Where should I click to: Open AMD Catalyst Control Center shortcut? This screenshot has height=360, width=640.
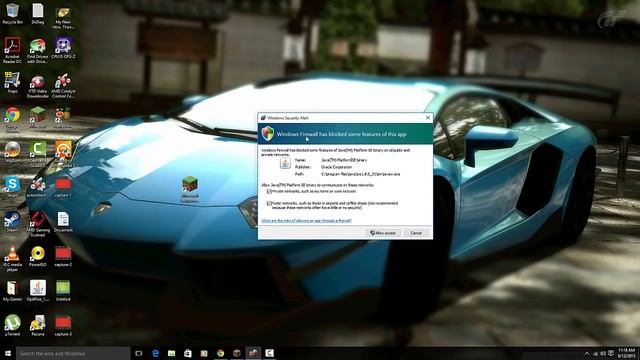click(x=63, y=85)
